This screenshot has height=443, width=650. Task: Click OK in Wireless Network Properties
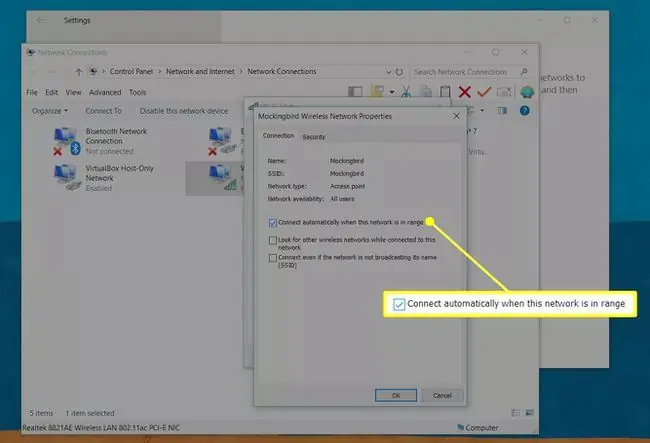[x=396, y=395]
